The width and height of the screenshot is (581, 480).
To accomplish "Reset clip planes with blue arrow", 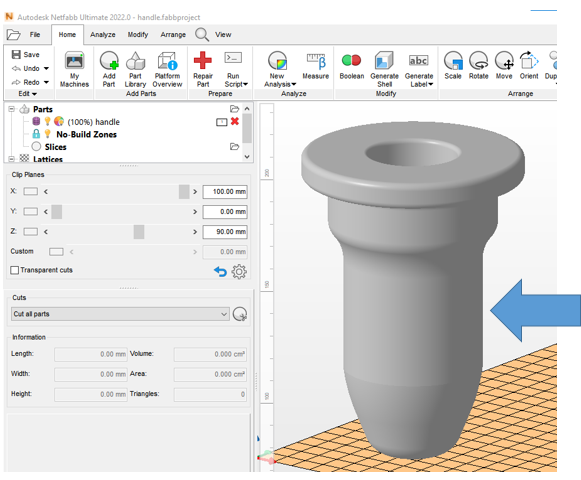I will [x=220, y=271].
